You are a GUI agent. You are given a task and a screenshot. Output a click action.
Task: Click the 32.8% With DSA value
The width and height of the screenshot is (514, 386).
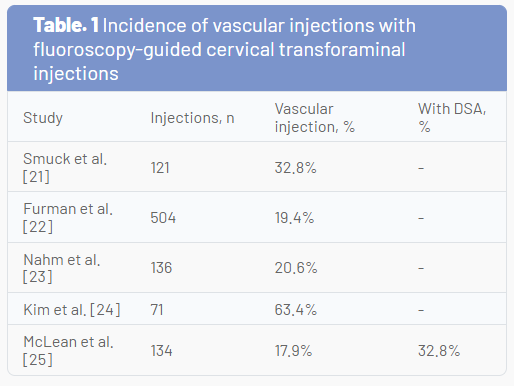pyautogui.click(x=439, y=351)
